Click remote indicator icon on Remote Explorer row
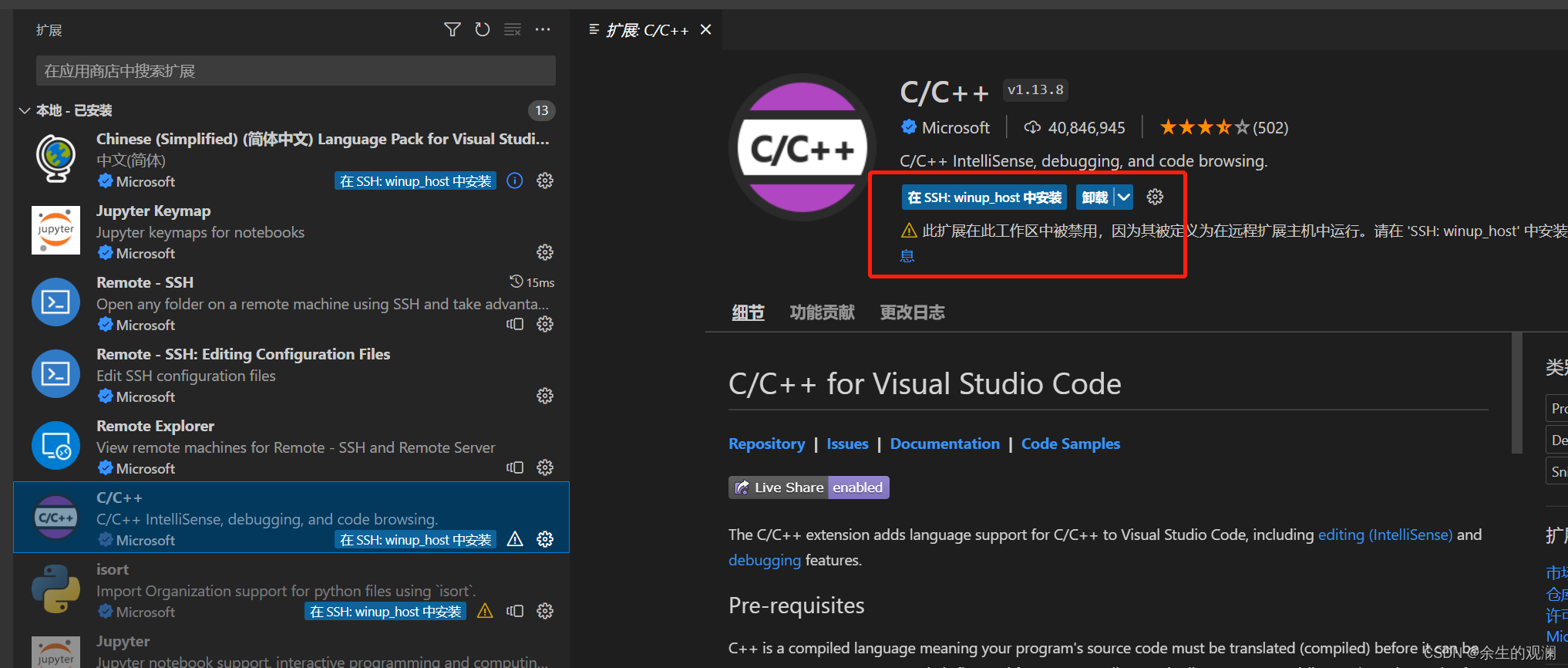1568x668 pixels. tap(515, 467)
